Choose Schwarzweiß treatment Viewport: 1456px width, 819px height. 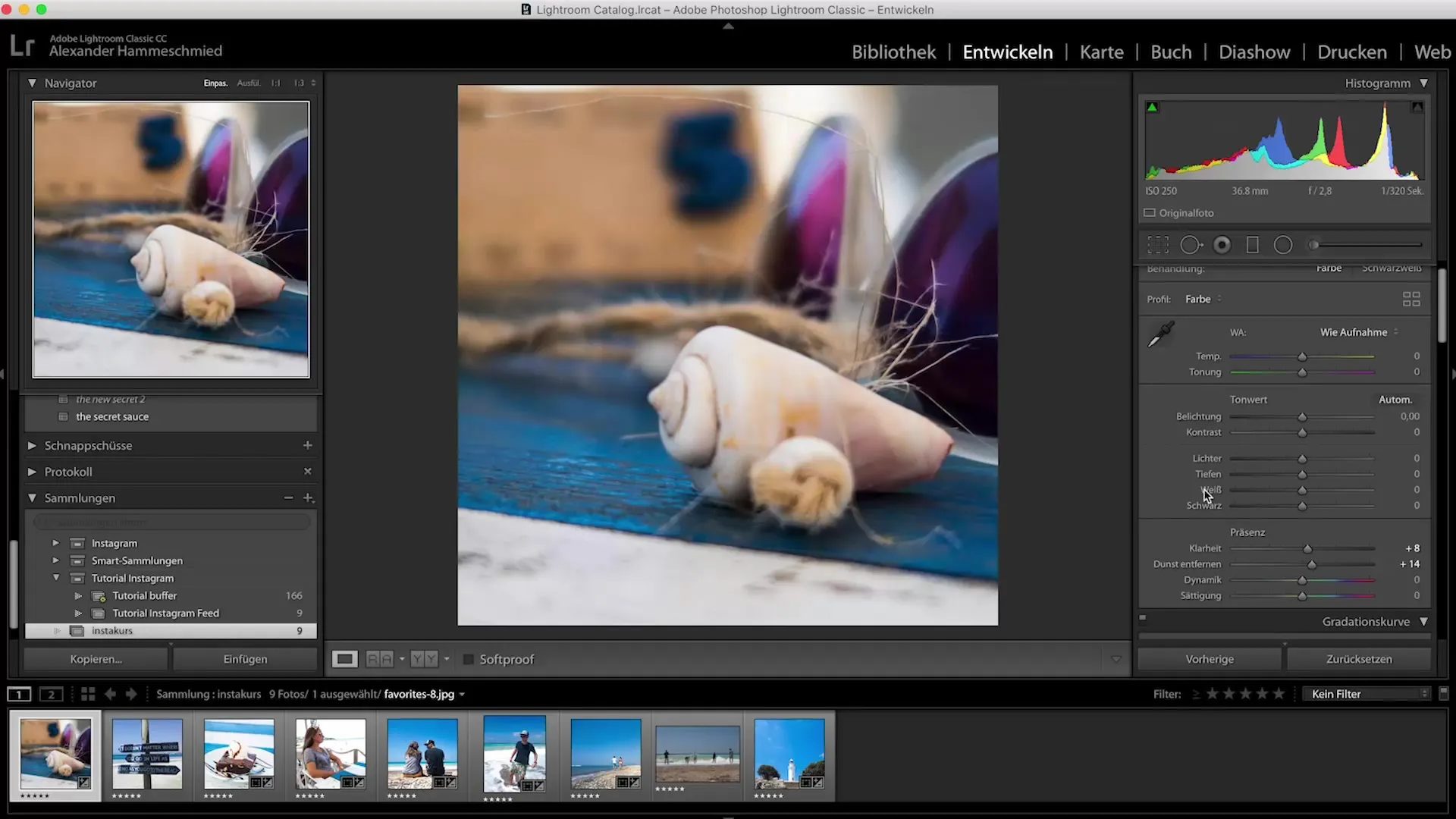pos(1392,268)
